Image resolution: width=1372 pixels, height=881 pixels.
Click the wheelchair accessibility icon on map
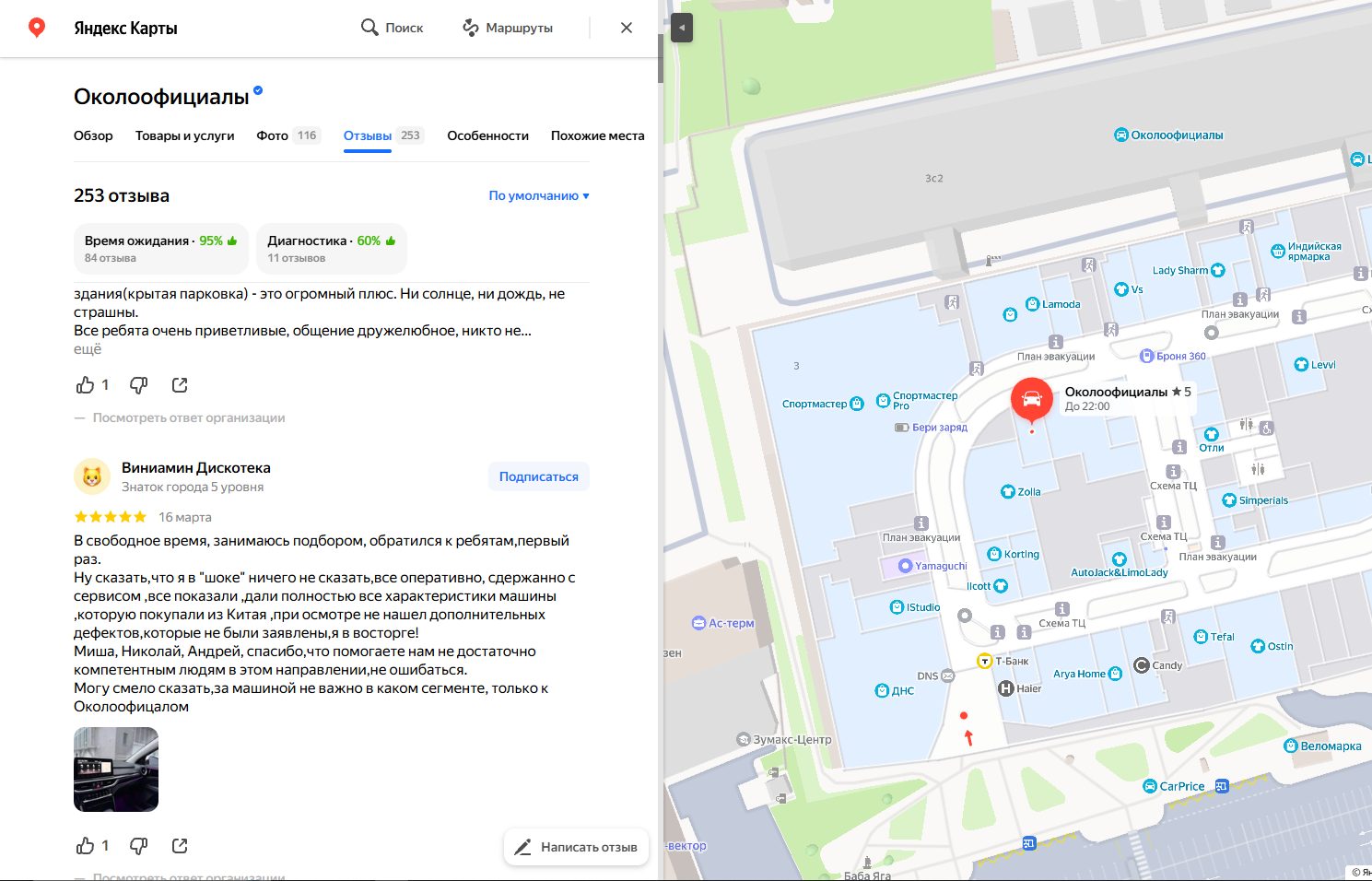(x=1267, y=428)
